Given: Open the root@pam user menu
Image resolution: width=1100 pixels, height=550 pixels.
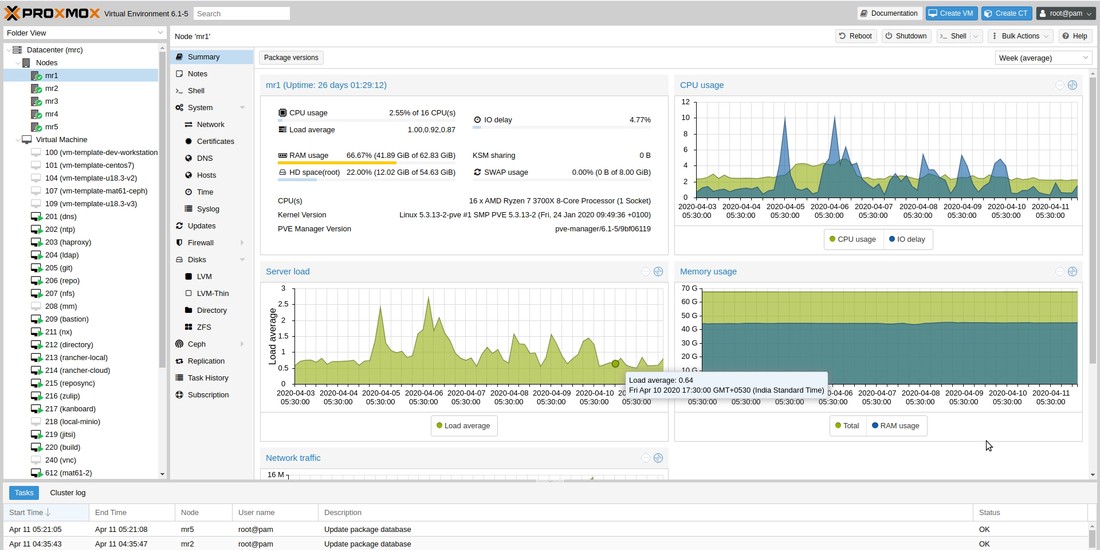Looking at the screenshot, I should (x=1066, y=13).
